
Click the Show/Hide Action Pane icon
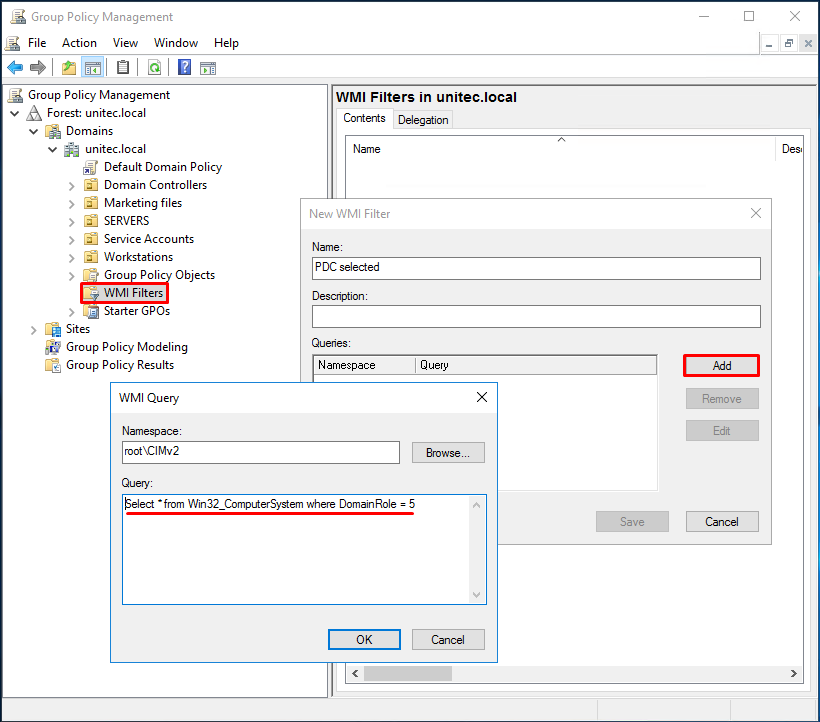pyautogui.click(x=208, y=68)
